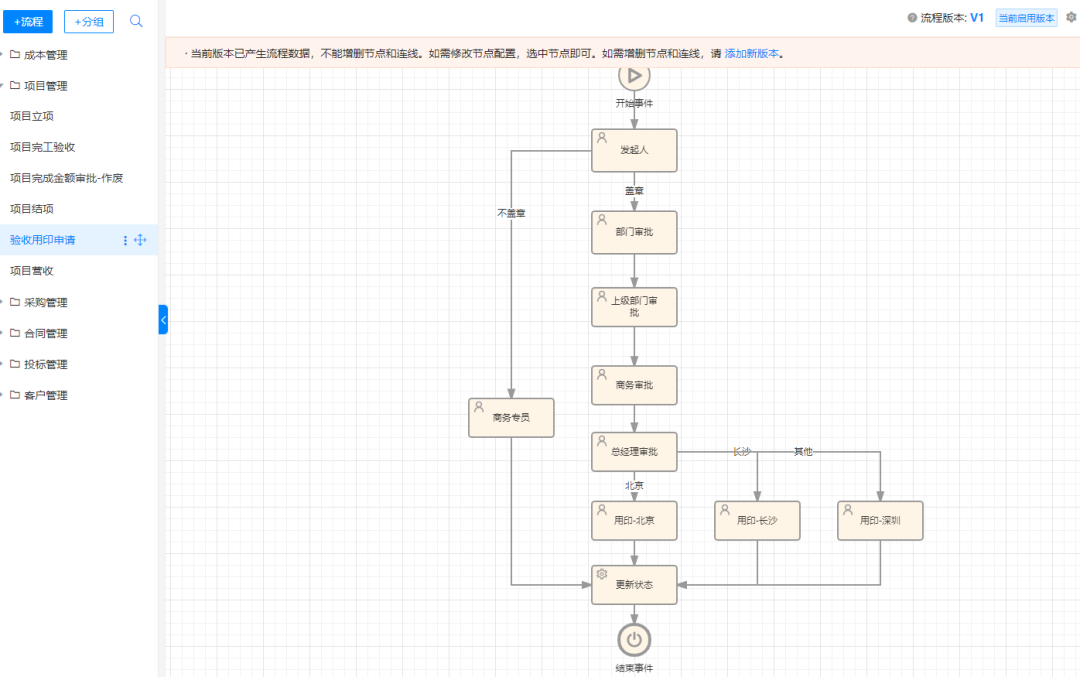This screenshot has width=1080, height=677.
Task: Open the 项目完工验收 process
Action: (x=43, y=147)
